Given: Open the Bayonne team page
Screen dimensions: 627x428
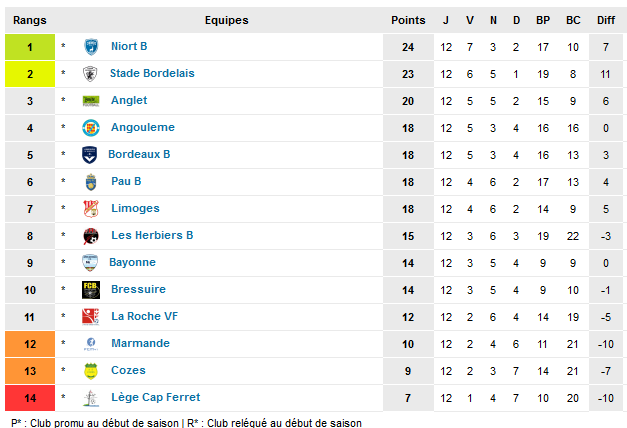Looking at the screenshot, I should click(x=132, y=262).
